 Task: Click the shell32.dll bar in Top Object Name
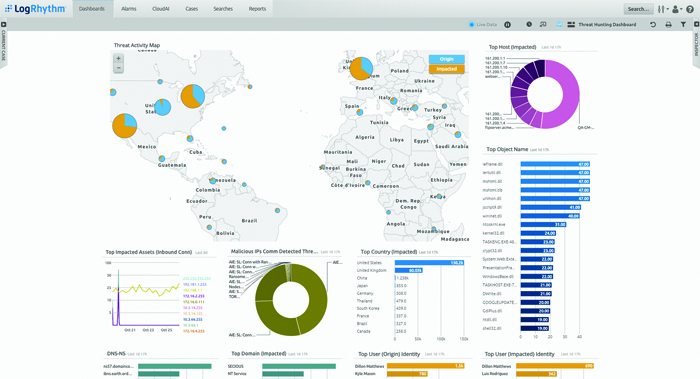tap(535, 328)
